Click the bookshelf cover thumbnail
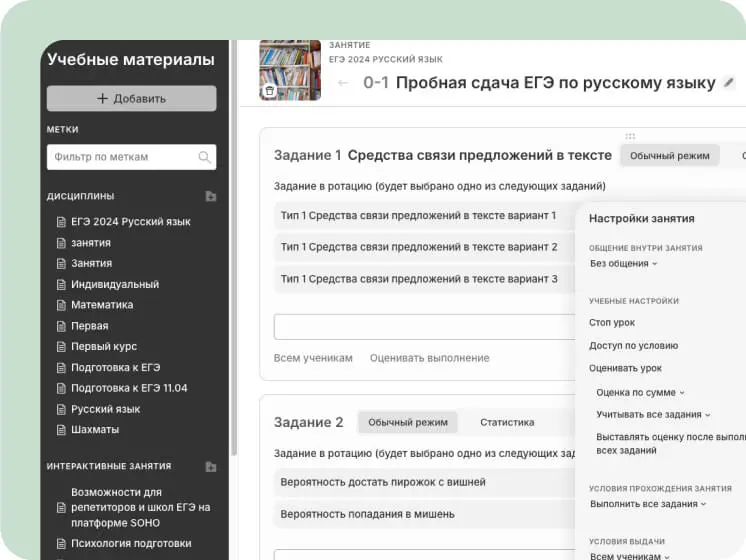 (x=290, y=70)
